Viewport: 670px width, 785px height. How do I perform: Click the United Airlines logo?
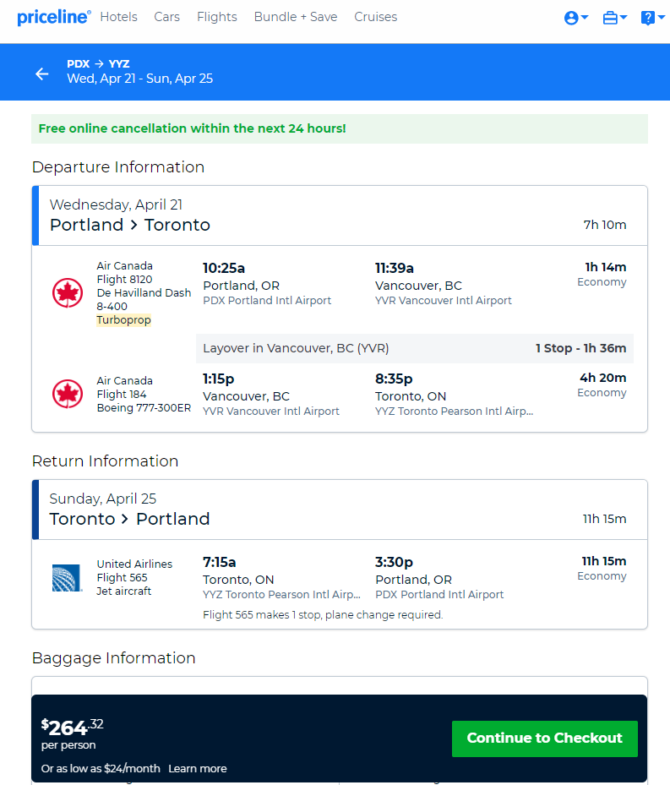tap(67, 578)
